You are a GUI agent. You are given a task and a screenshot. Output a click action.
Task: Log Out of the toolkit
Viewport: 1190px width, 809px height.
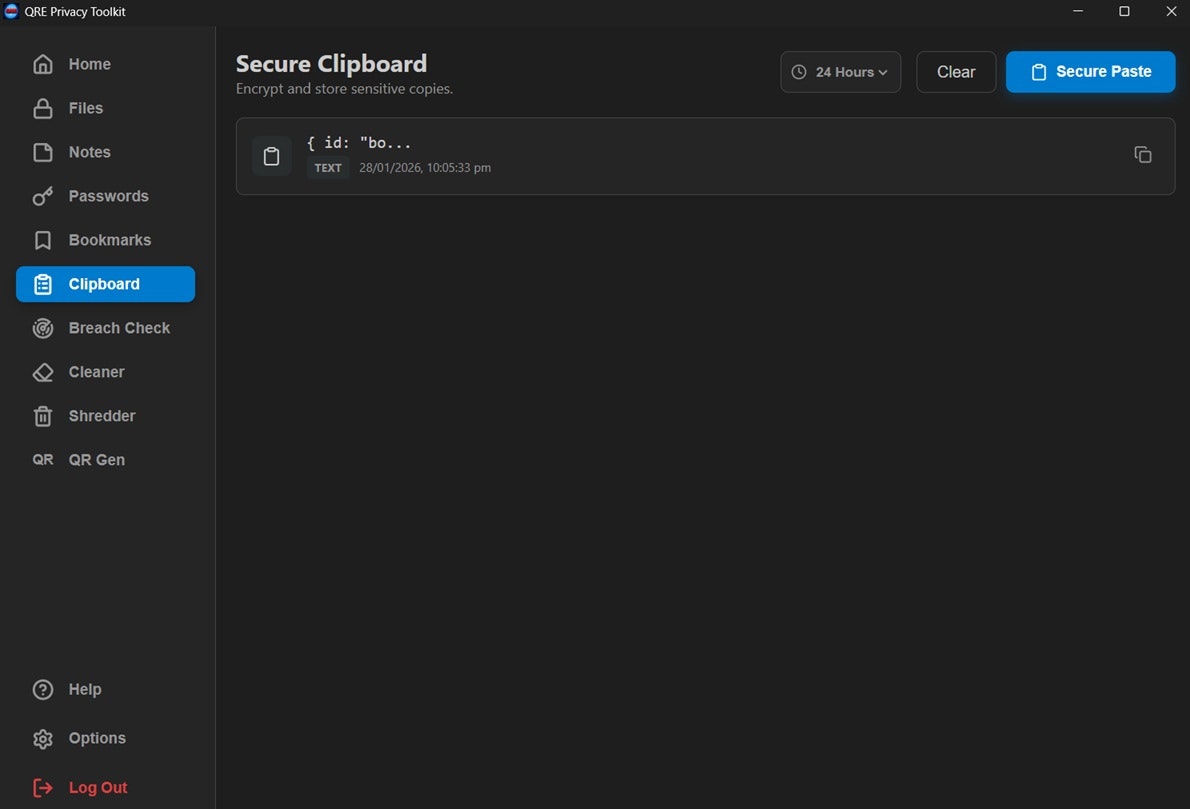(x=105, y=788)
